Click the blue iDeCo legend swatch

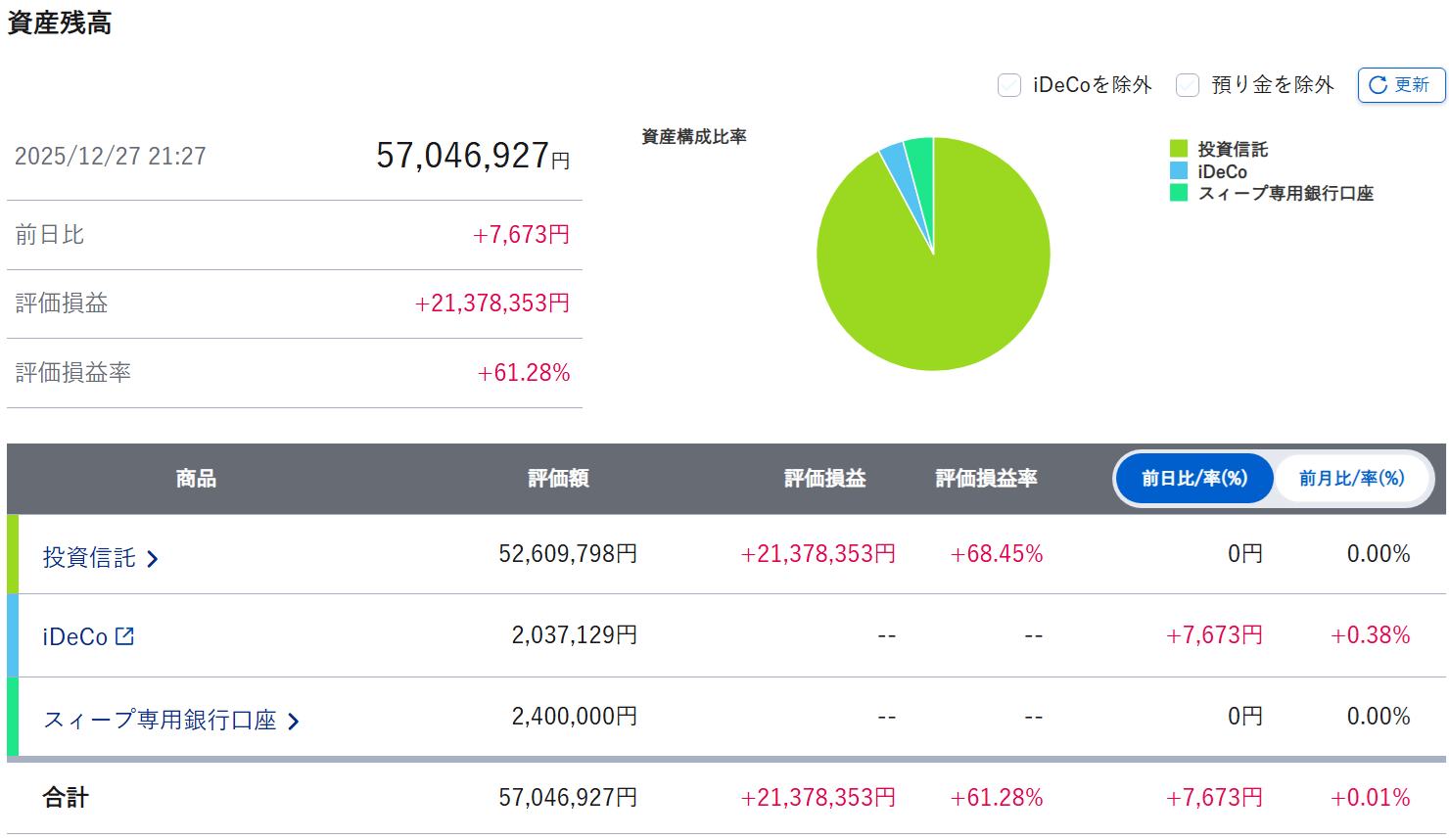[1179, 171]
